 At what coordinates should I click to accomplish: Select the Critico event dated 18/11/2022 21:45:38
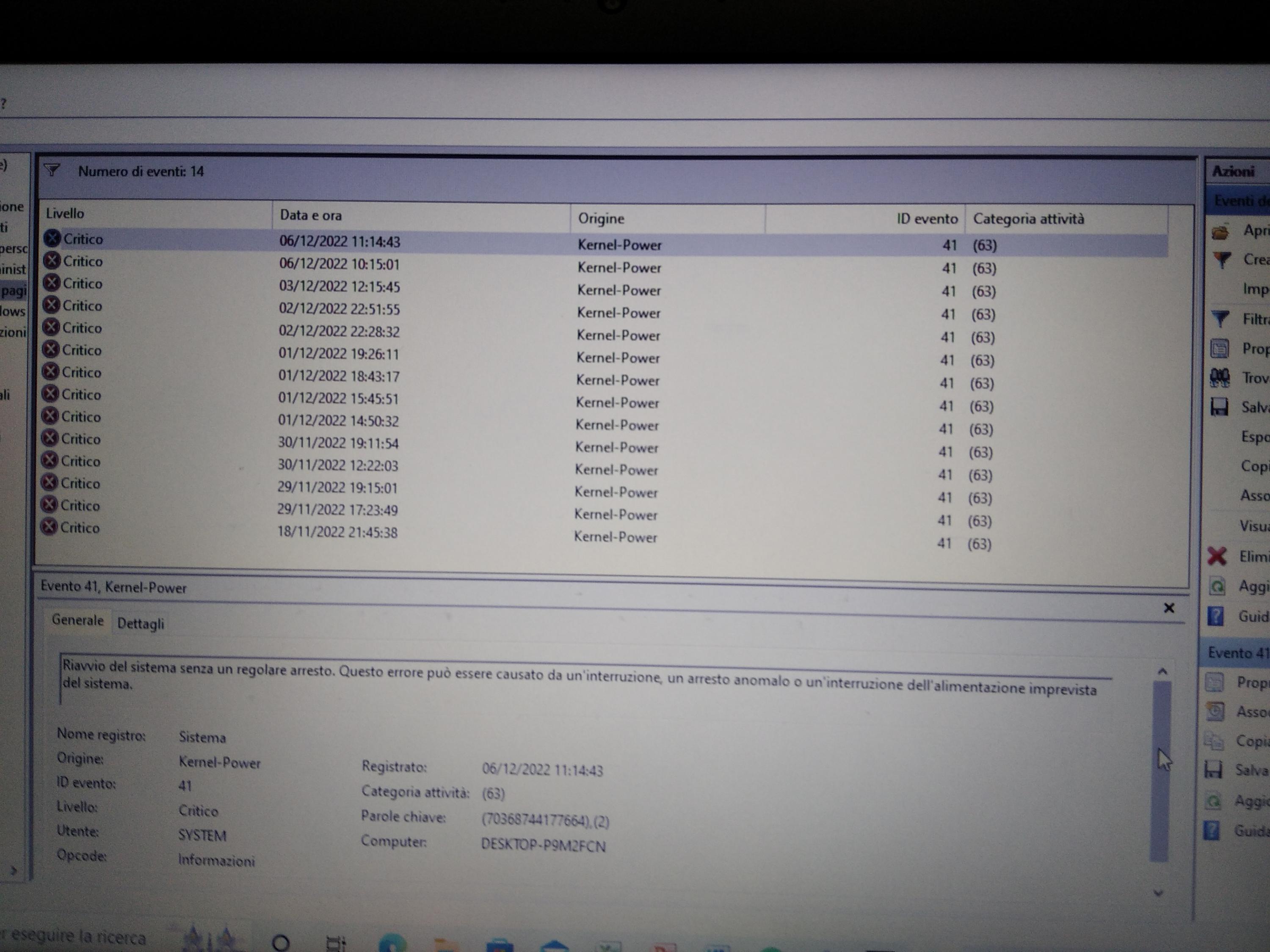tap(337, 533)
